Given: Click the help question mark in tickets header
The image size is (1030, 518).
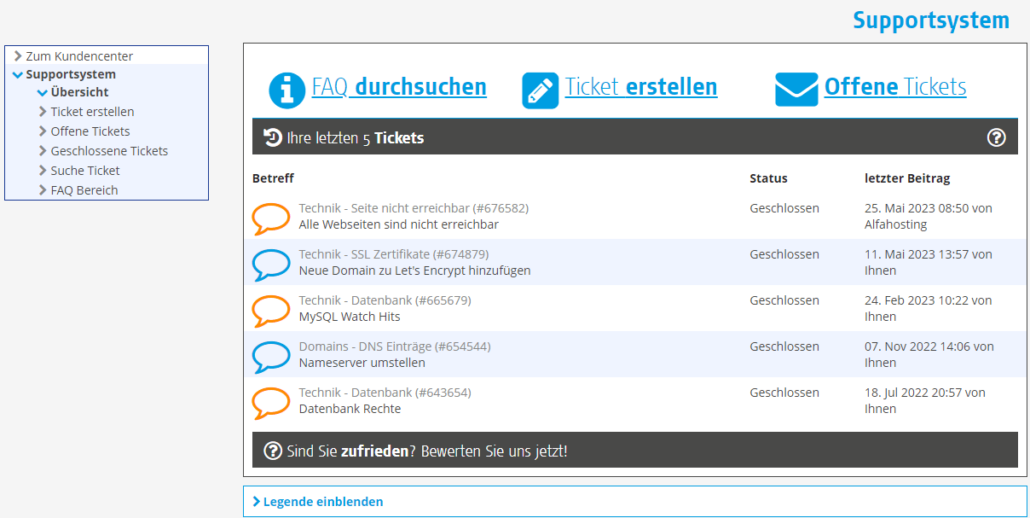Looking at the screenshot, I should click(x=996, y=137).
